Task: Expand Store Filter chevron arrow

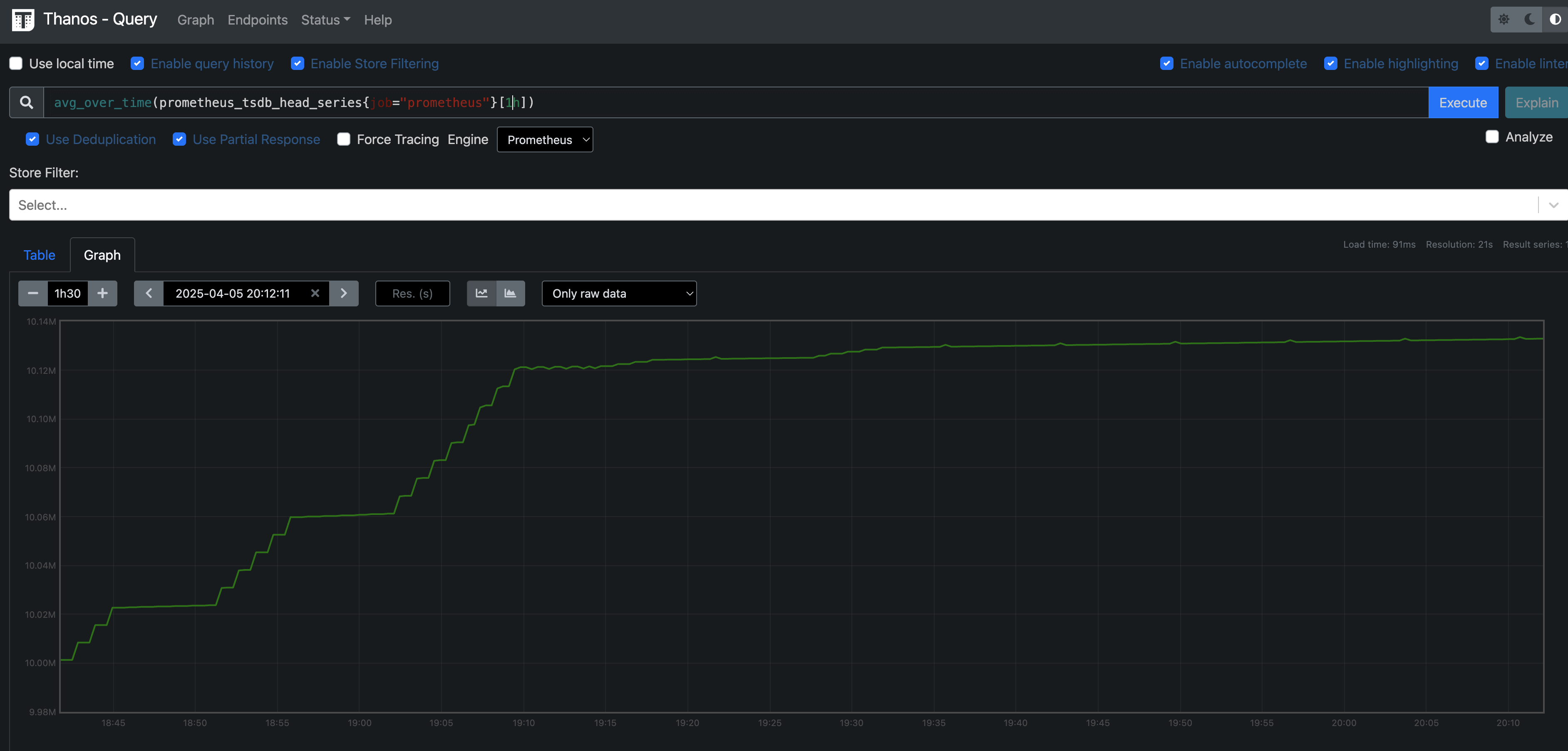Action: [1553, 205]
